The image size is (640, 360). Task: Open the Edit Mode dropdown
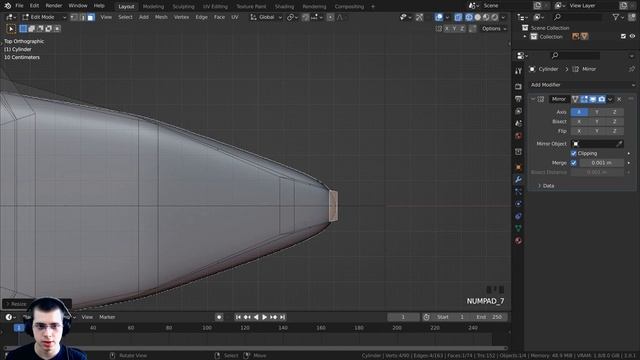coord(44,17)
